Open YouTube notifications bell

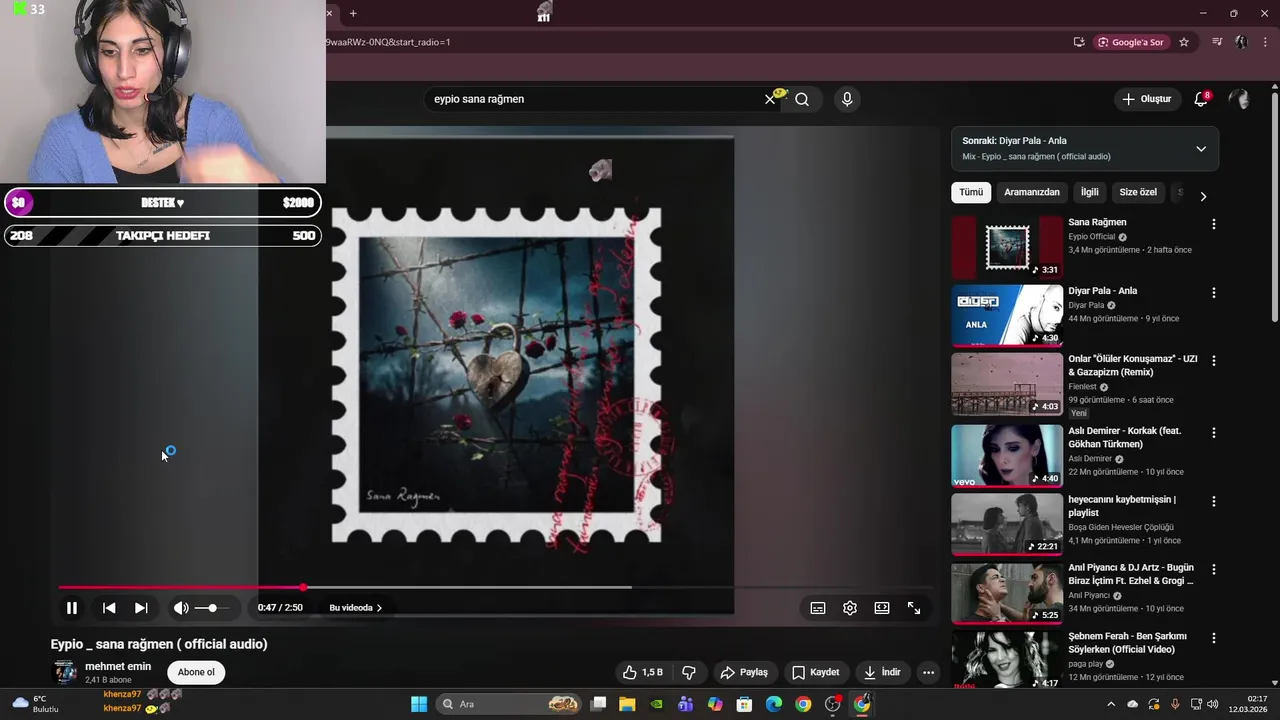pos(1201,99)
